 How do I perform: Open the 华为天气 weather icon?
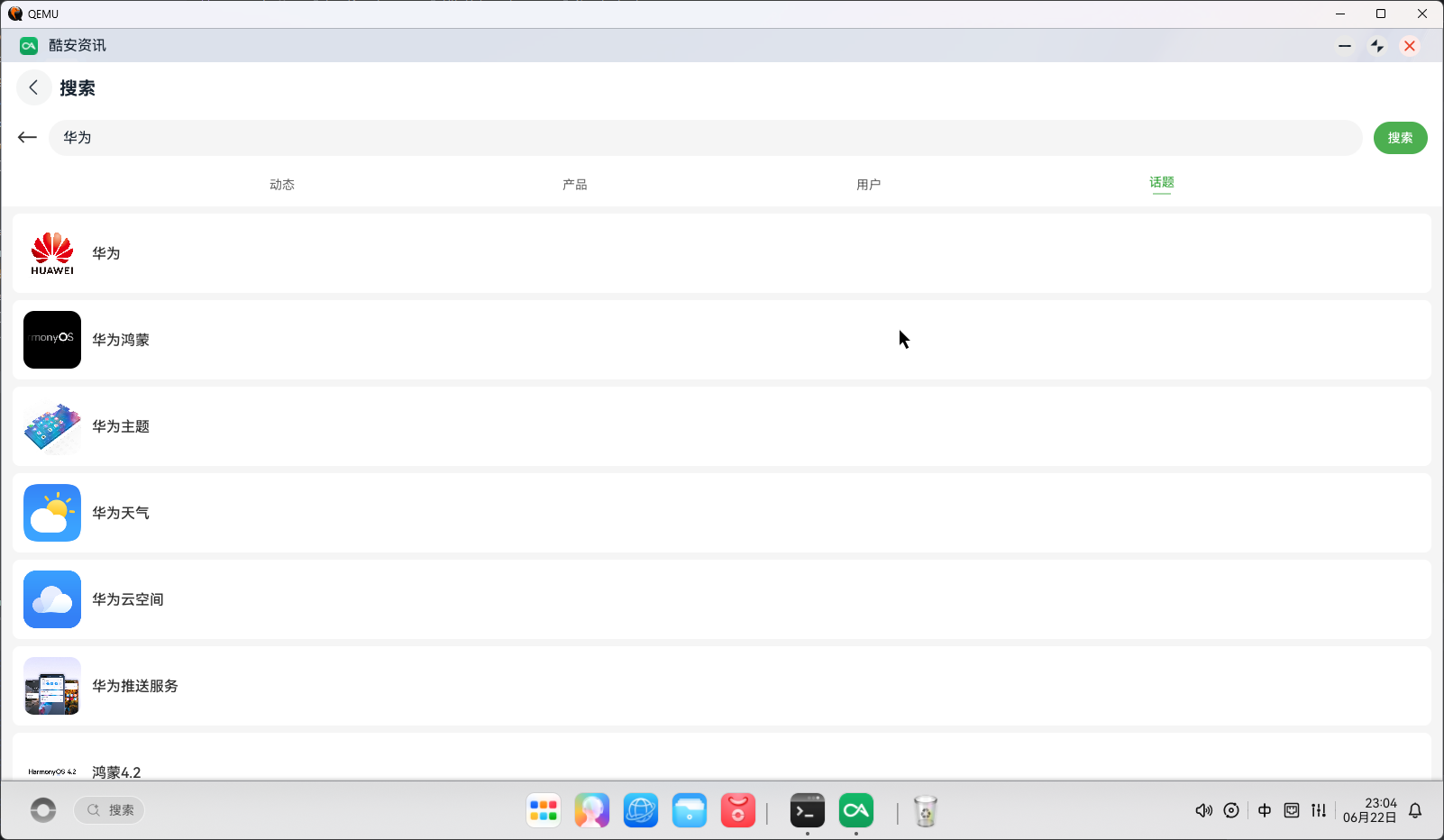point(52,513)
